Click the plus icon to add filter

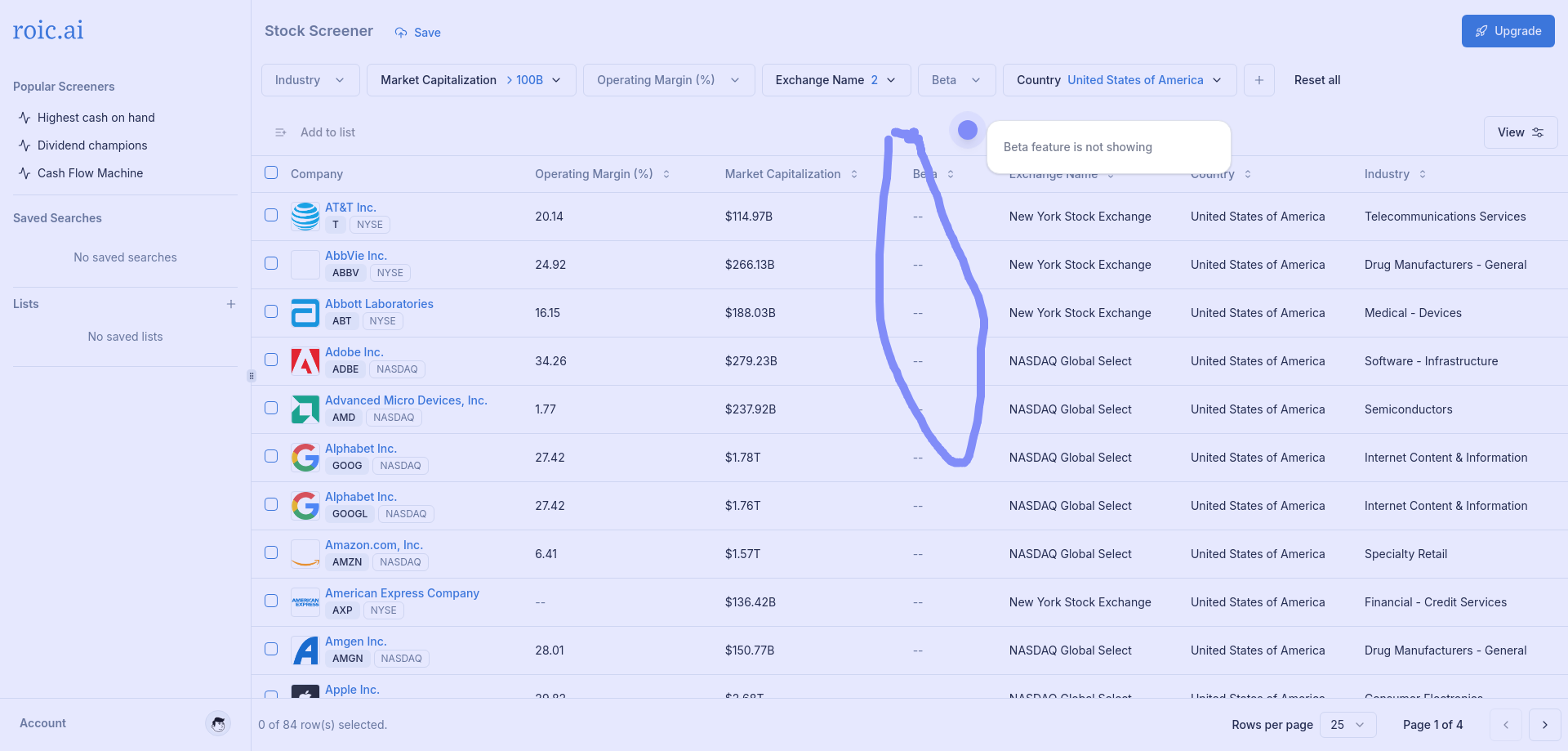coord(1258,80)
